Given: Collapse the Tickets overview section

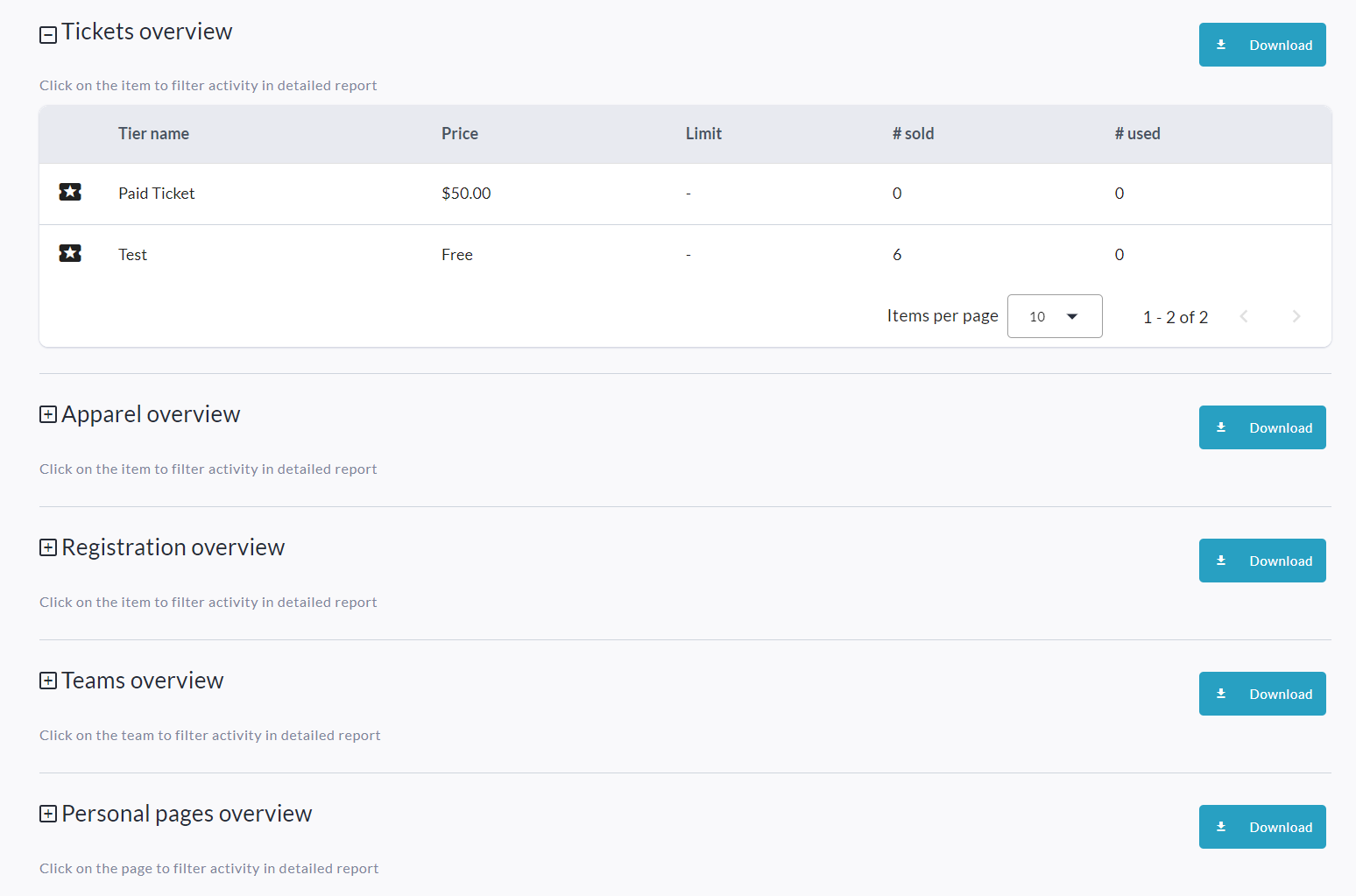Looking at the screenshot, I should (x=48, y=34).
